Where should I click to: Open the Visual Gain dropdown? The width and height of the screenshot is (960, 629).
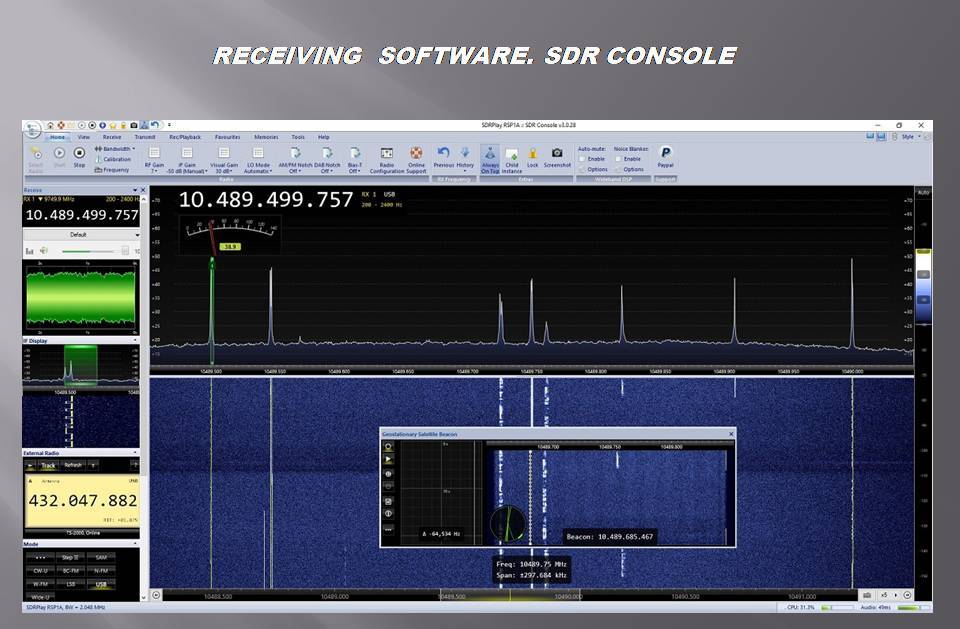tap(224, 159)
